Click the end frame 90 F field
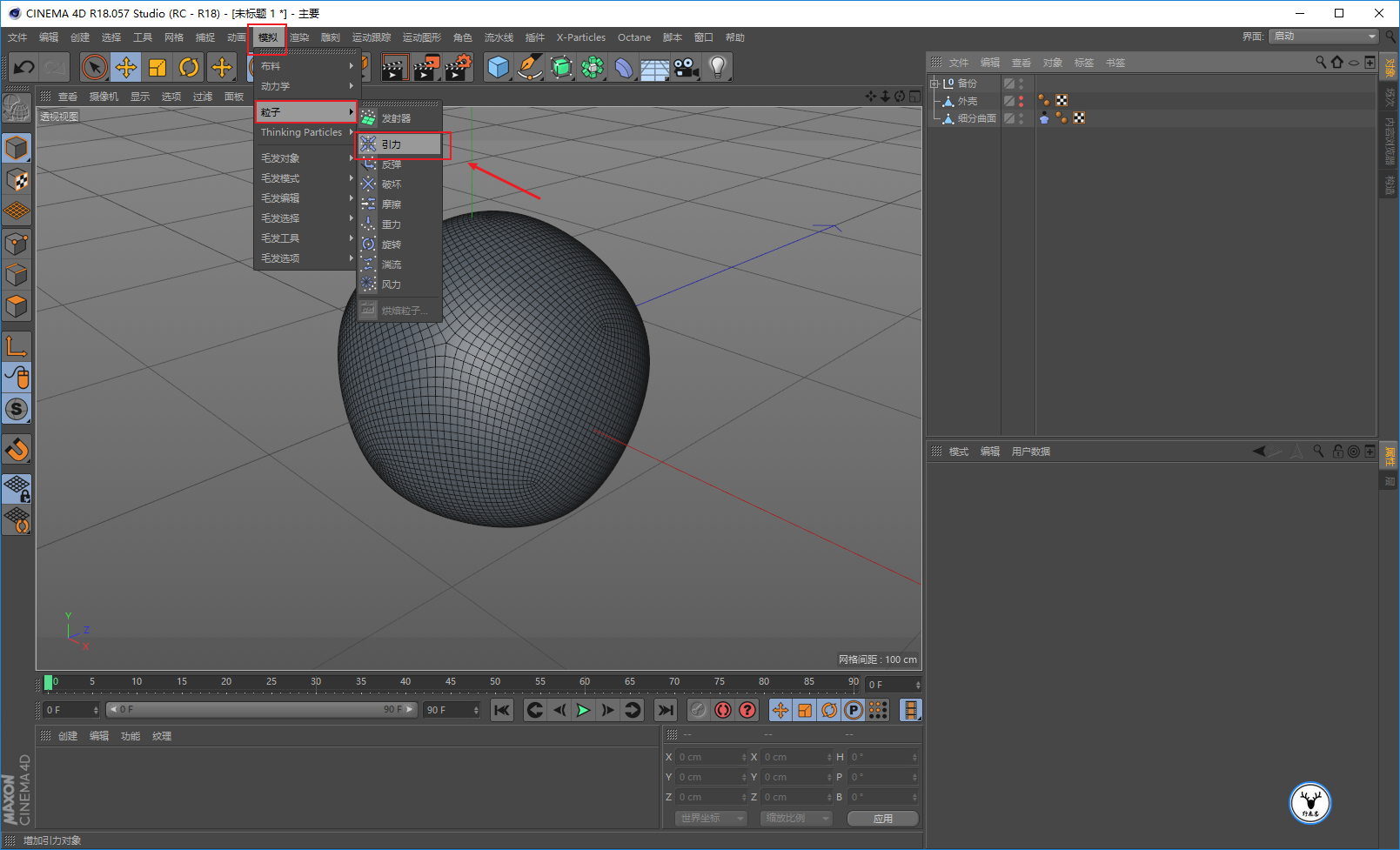The image size is (1400, 850). coord(451,710)
